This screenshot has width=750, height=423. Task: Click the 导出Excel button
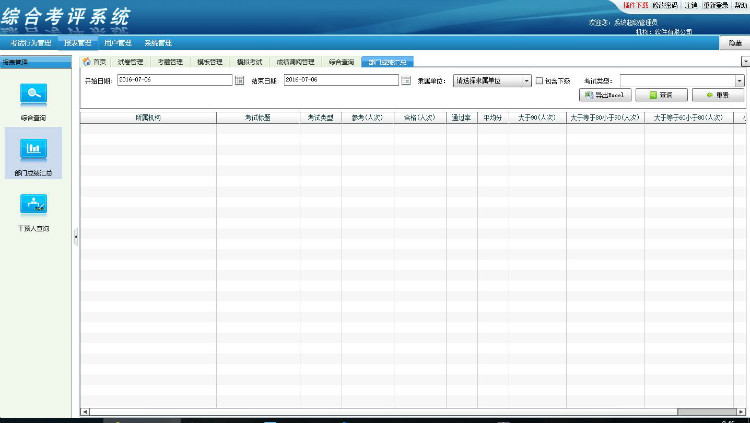[605, 95]
